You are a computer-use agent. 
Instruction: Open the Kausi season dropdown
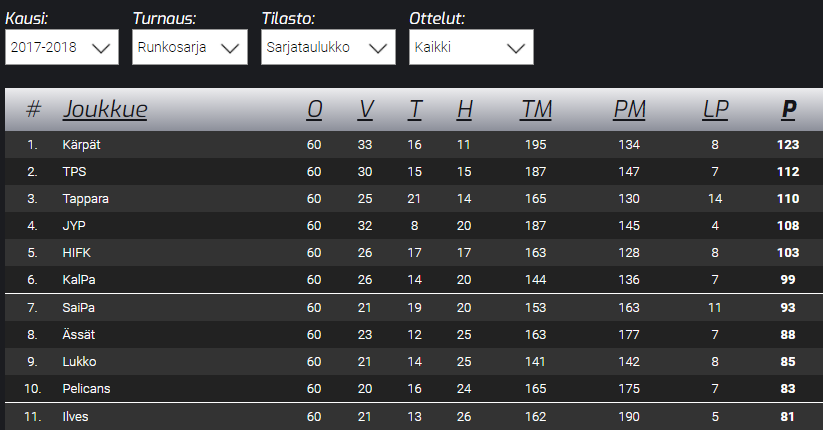click(x=62, y=47)
